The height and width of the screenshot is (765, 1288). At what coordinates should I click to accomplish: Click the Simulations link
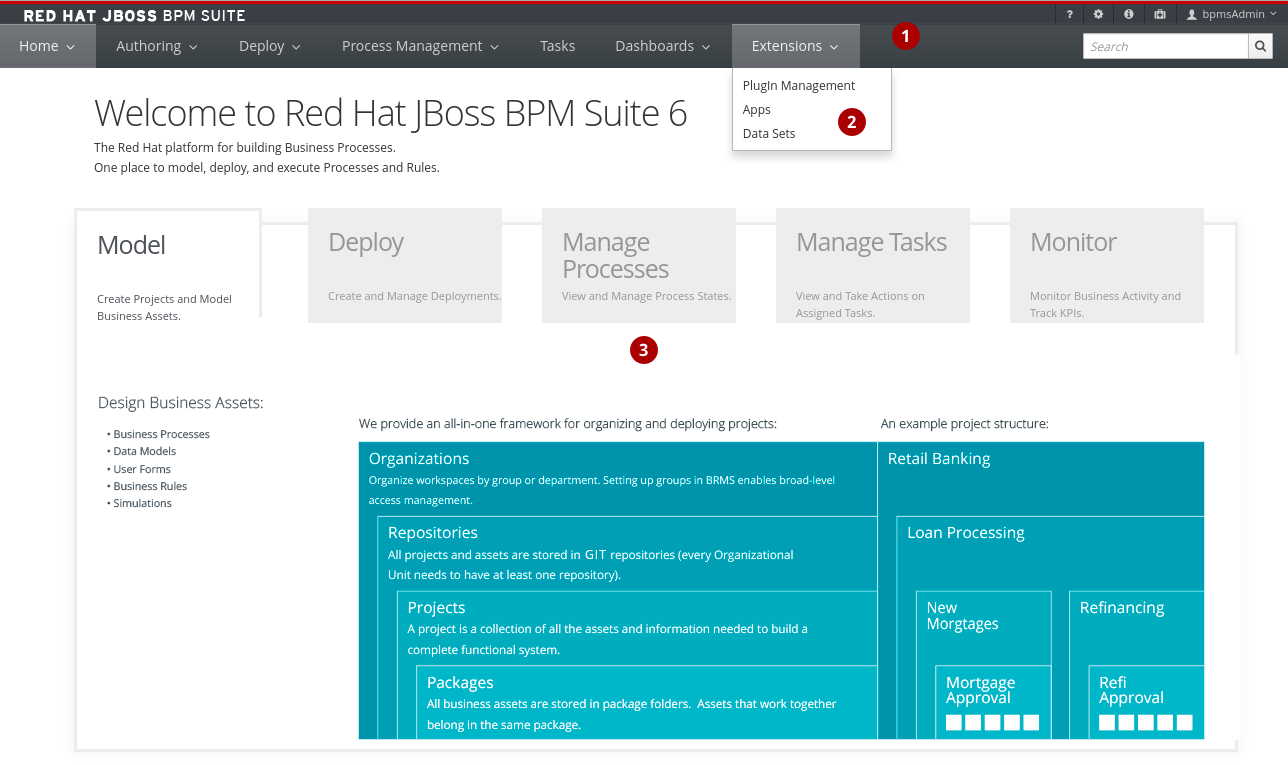pyautogui.click(x=143, y=503)
